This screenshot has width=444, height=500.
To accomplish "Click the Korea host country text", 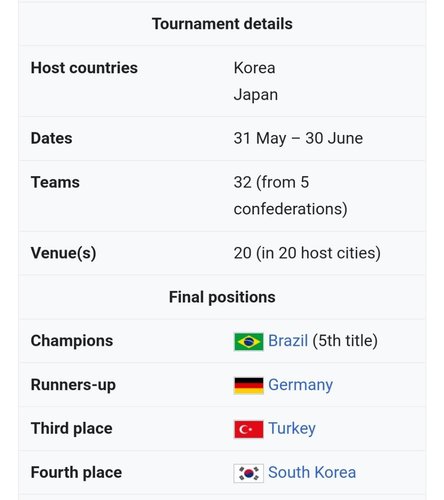I will 254,68.
